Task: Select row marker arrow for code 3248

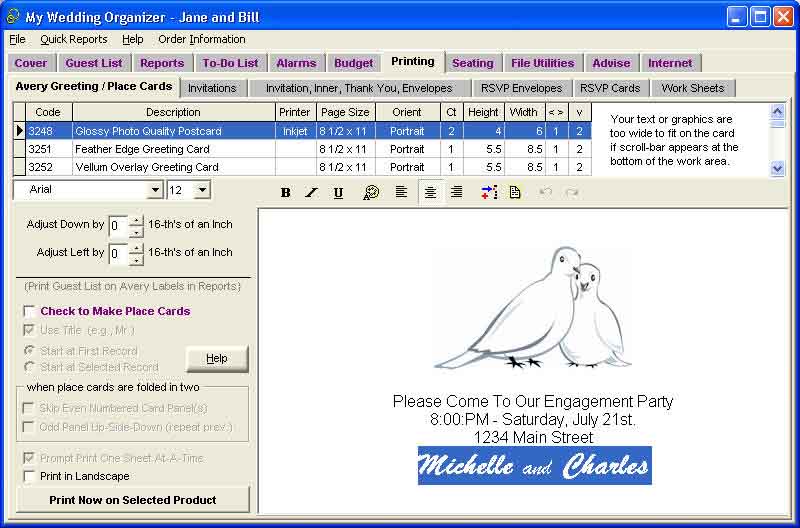Action: [19, 131]
